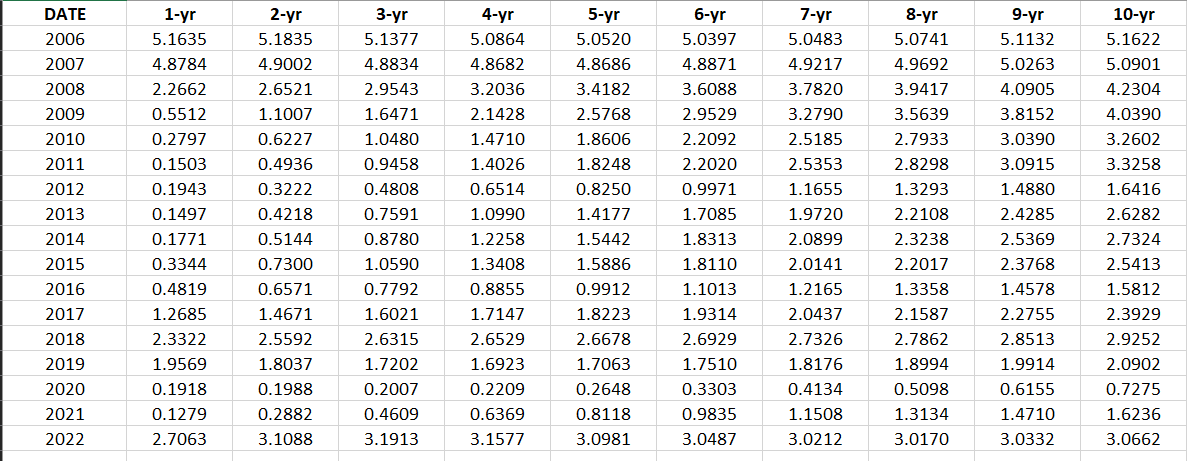Select the 2015 6-yr value 1.8110
The width and height of the screenshot is (1187, 461).
click(x=709, y=264)
